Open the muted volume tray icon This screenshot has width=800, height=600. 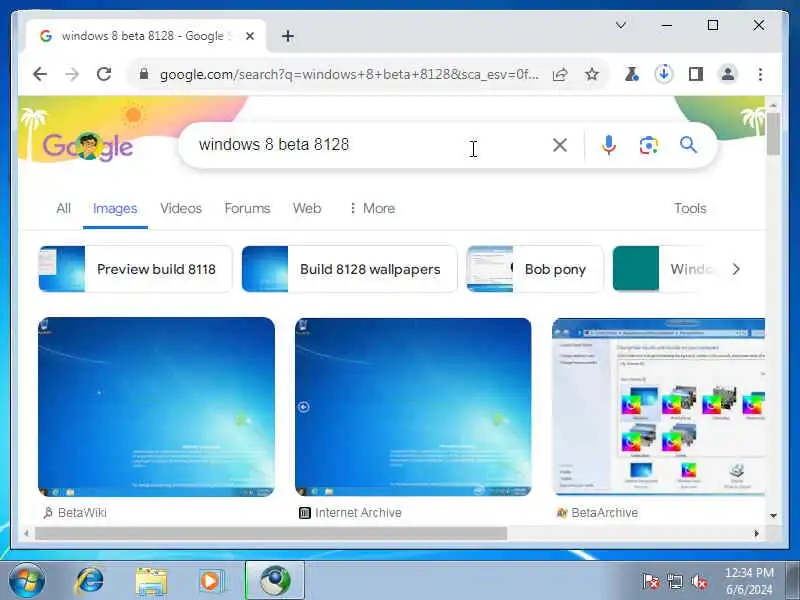pos(699,581)
